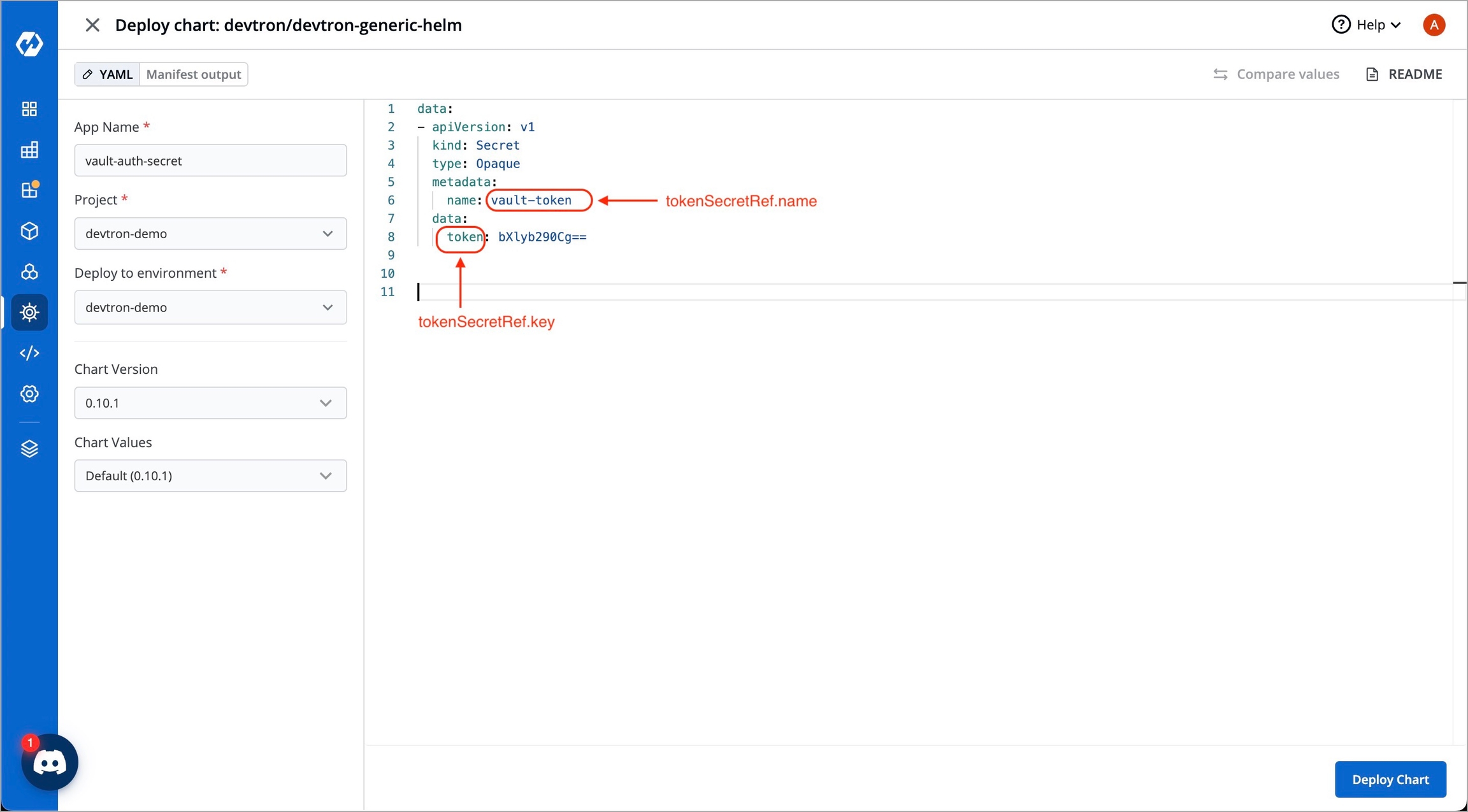This screenshot has height=812, width=1468.
Task: Place cursor on editor line 11
Action: (933, 292)
